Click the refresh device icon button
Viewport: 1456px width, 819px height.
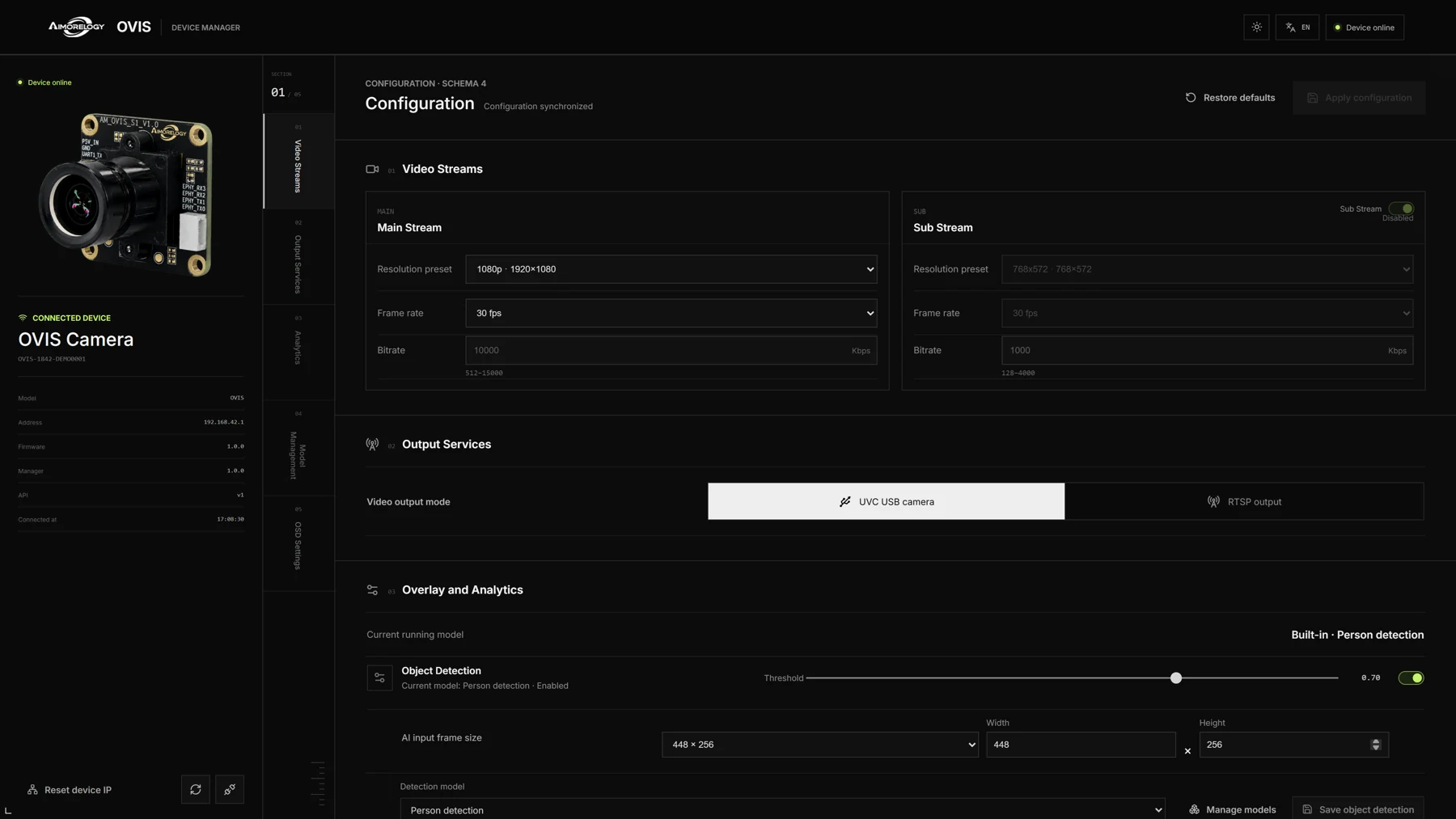[196, 790]
